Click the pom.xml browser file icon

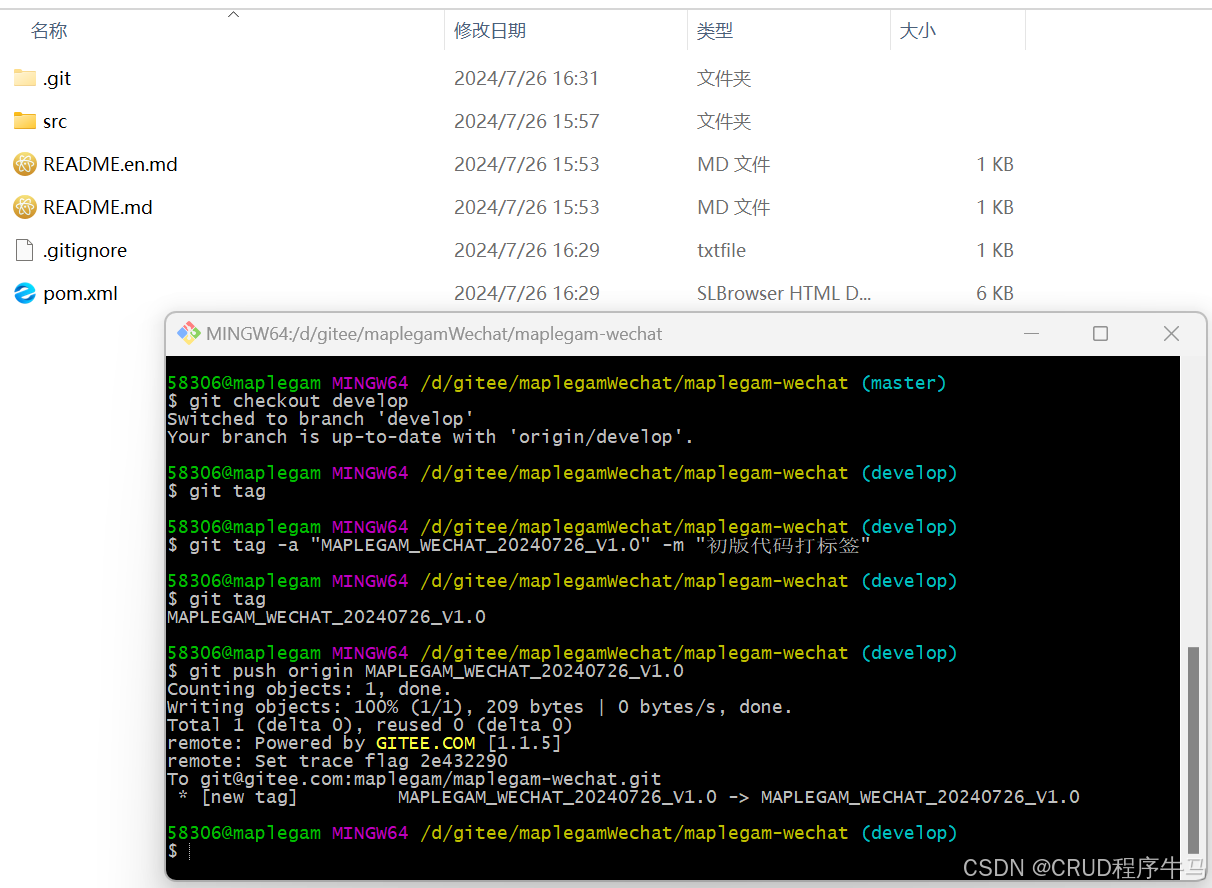click(25, 293)
